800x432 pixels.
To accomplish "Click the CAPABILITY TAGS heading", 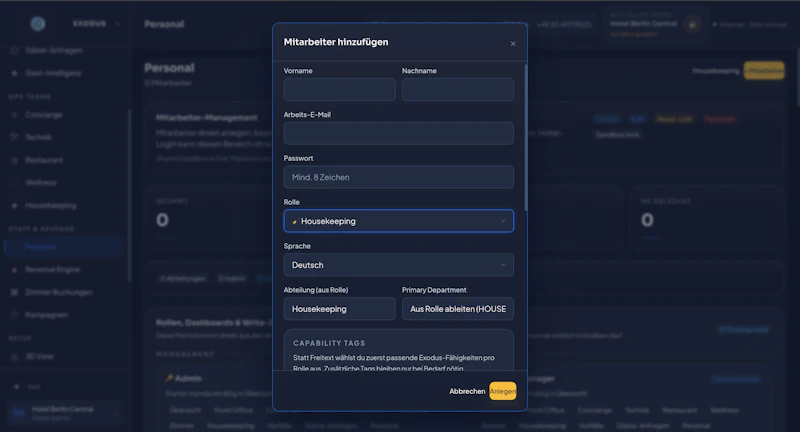I will pos(329,343).
